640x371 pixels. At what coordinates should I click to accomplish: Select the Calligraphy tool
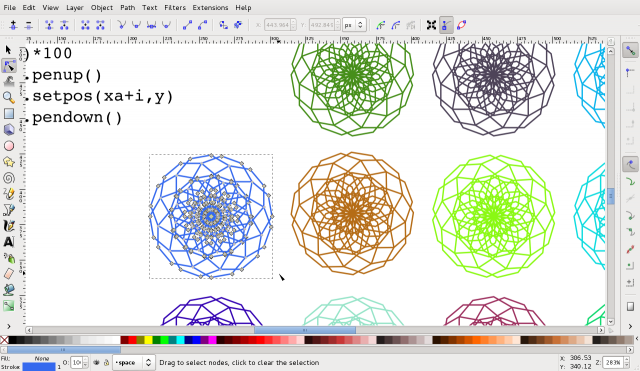(x=9, y=226)
